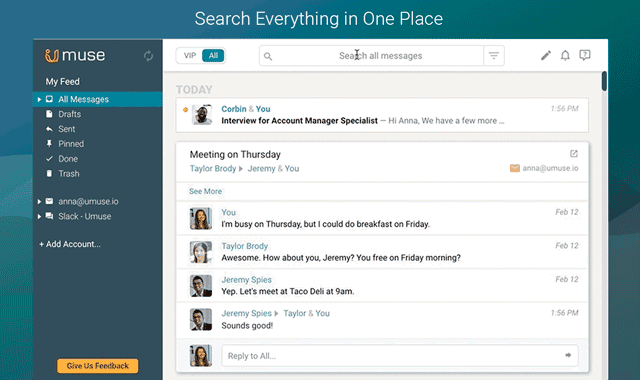This screenshot has width=640, height=380.
Task: Click Corbin's avatar thumbnail
Action: tap(201, 114)
